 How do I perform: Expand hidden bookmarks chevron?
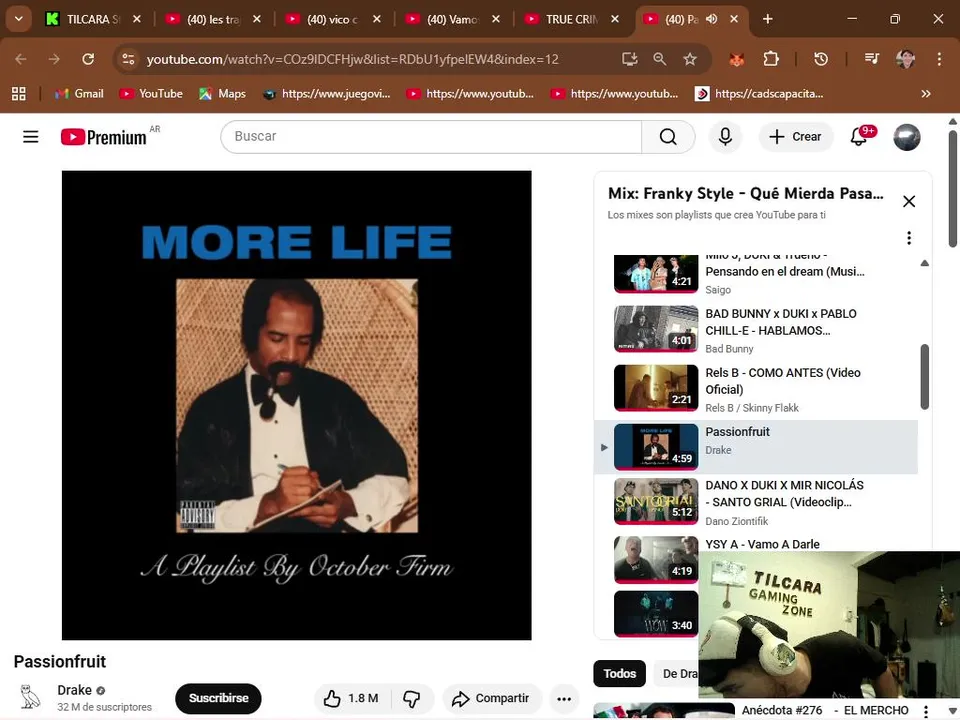[x=926, y=94]
